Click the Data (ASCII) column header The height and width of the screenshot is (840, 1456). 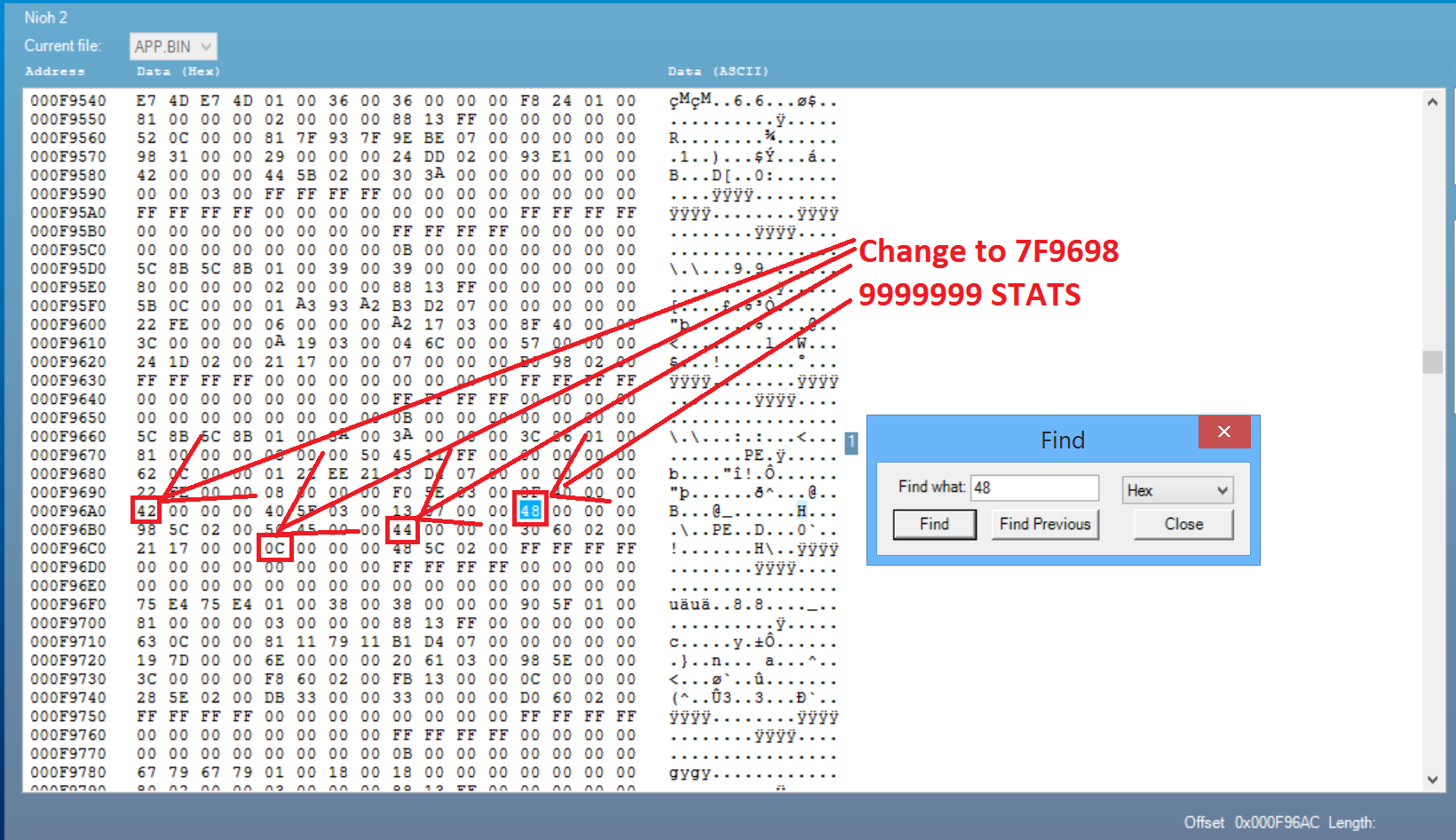click(718, 71)
